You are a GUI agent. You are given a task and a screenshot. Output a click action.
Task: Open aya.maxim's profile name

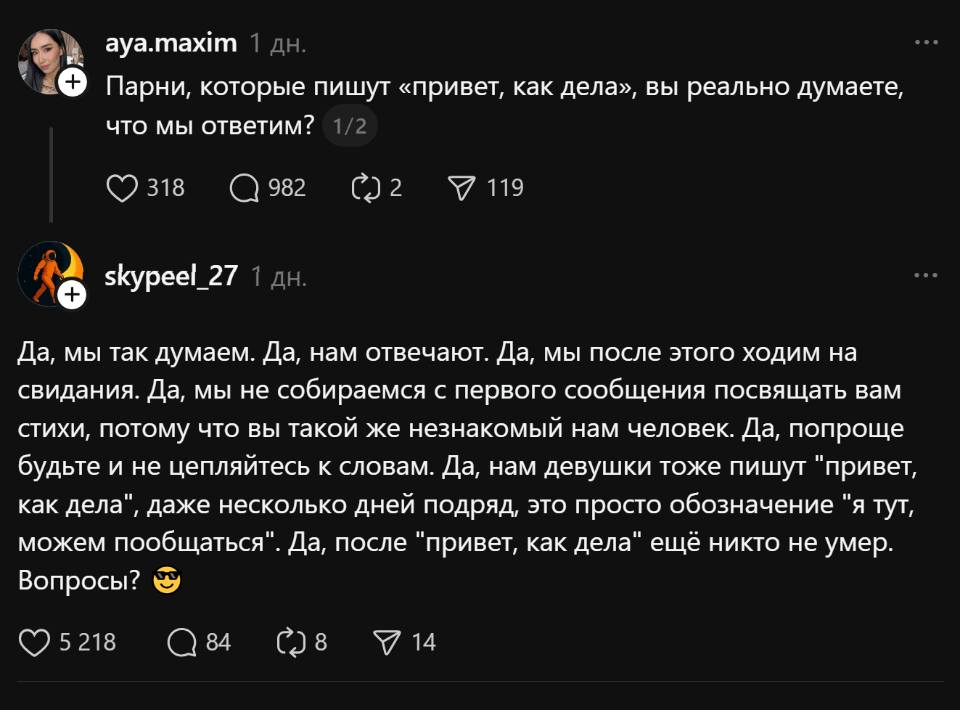(x=169, y=43)
